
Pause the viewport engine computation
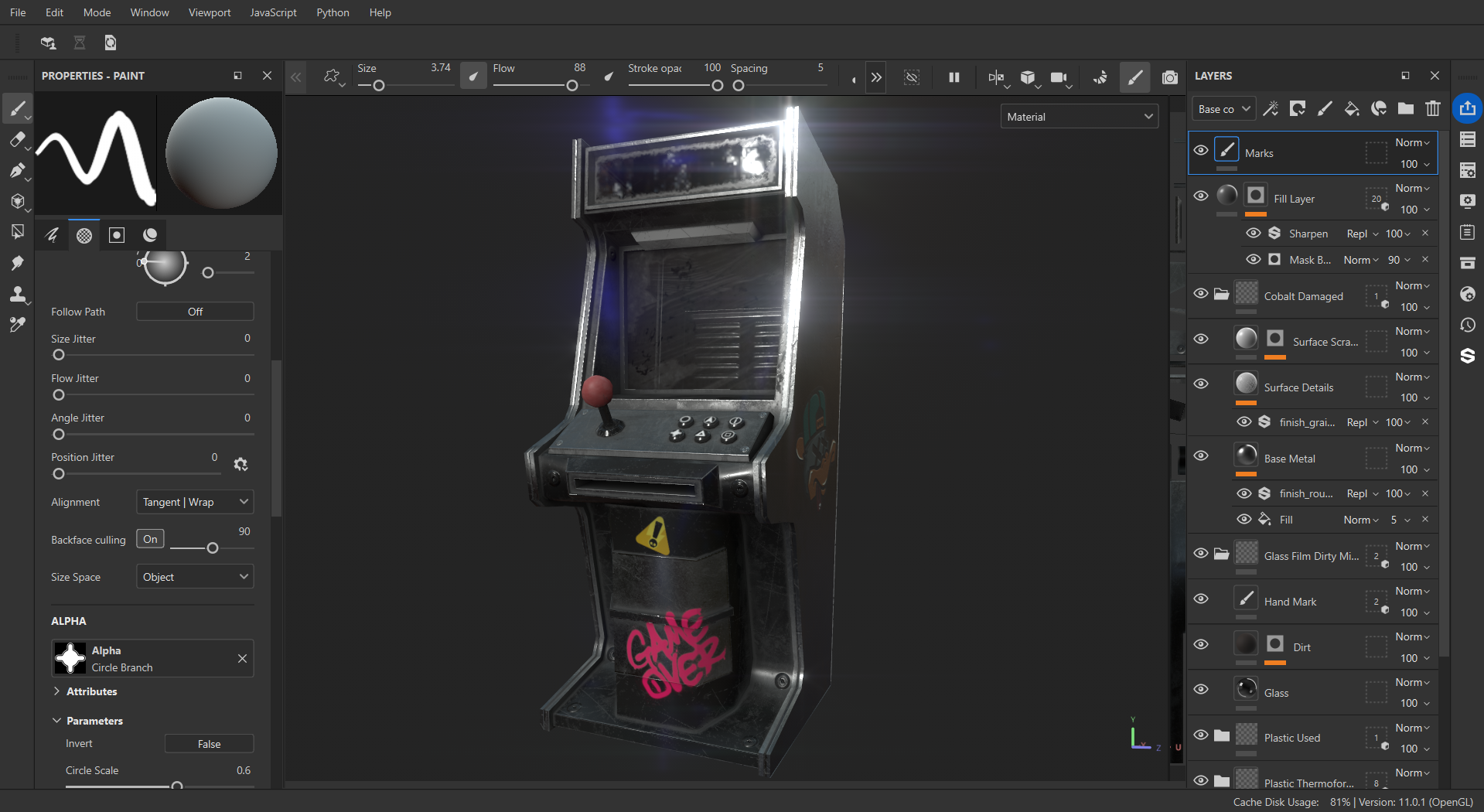(954, 77)
